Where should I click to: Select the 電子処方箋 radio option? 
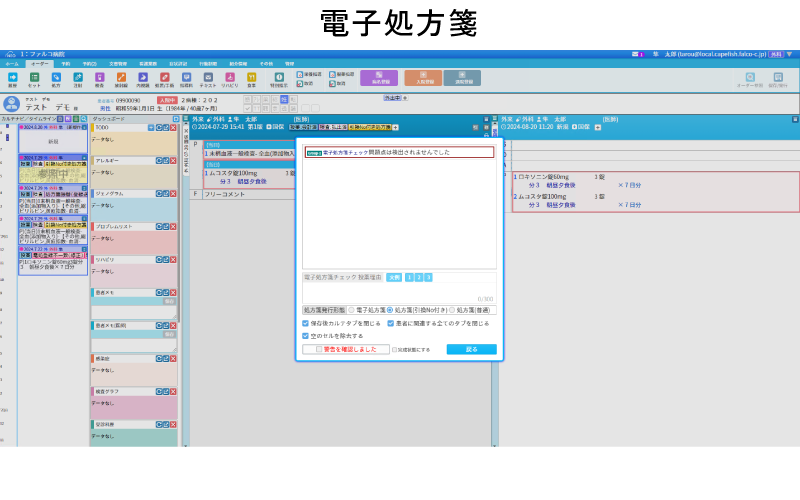pyautogui.click(x=350, y=310)
